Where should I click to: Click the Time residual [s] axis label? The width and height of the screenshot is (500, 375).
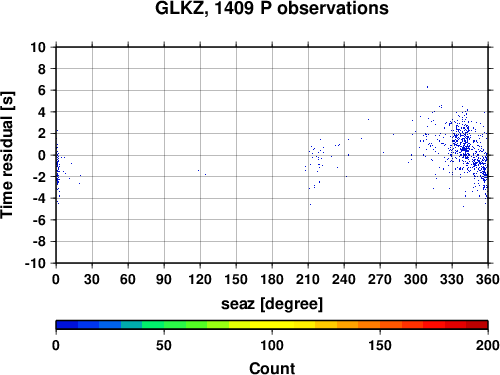click(8, 155)
